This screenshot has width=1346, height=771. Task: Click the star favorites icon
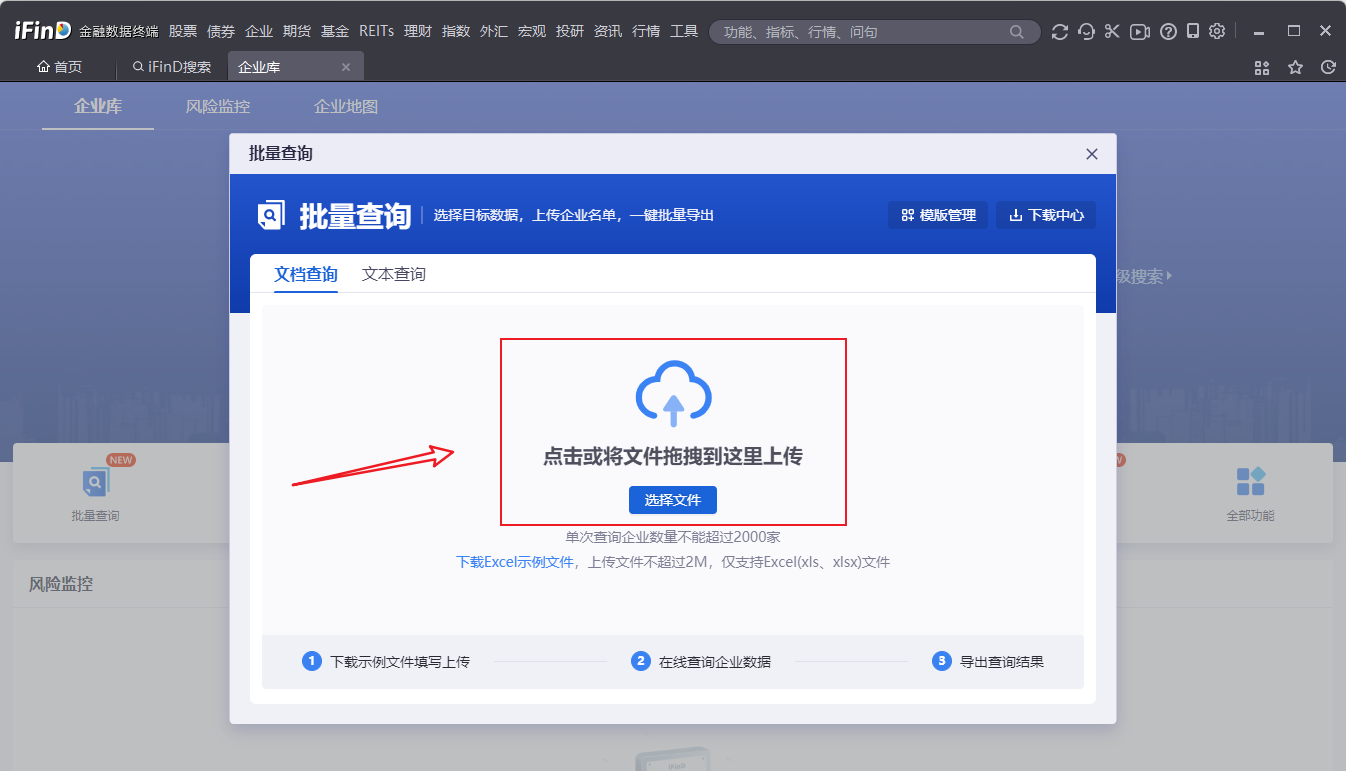click(1295, 67)
